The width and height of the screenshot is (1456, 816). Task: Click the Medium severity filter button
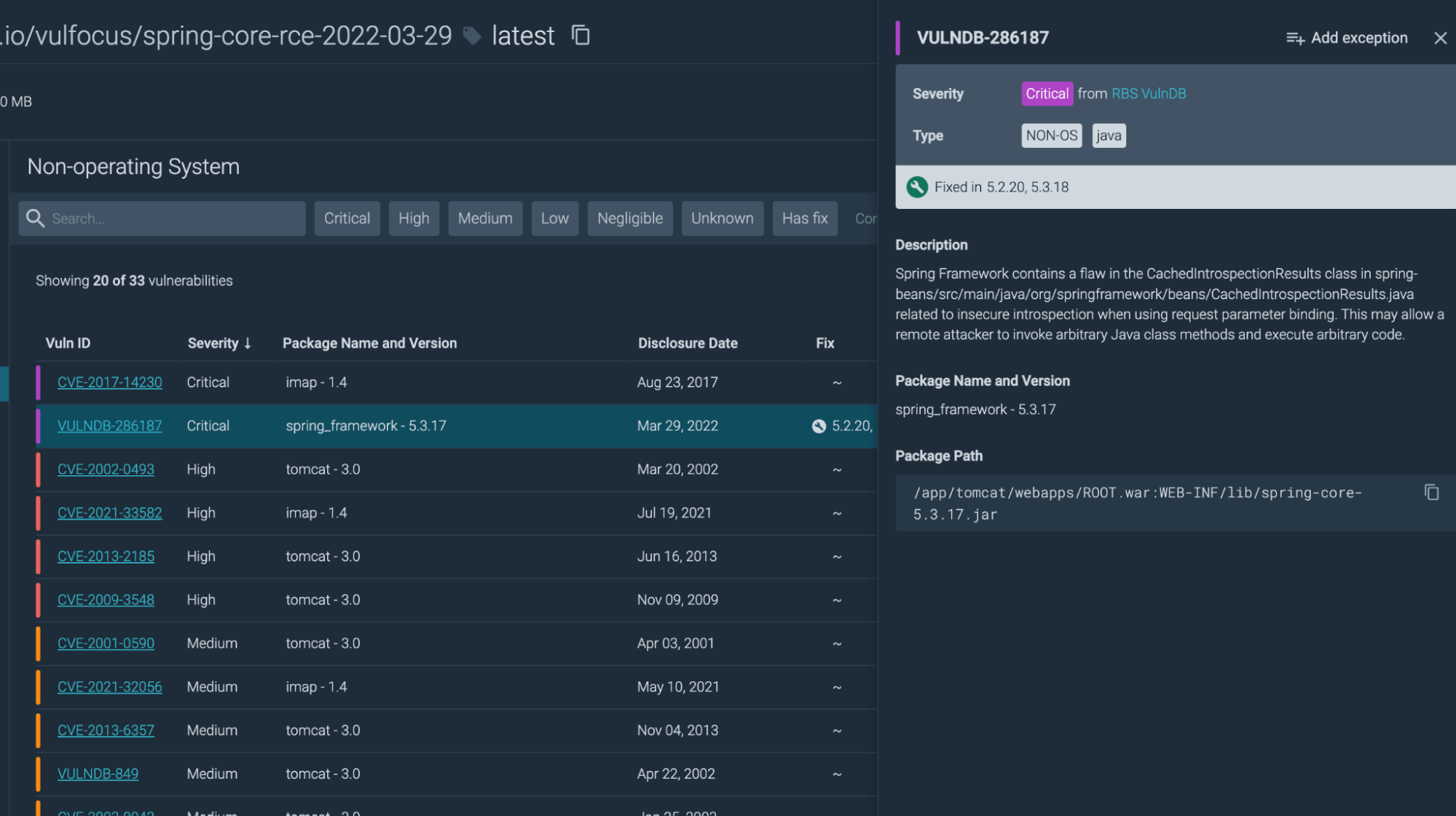(485, 218)
